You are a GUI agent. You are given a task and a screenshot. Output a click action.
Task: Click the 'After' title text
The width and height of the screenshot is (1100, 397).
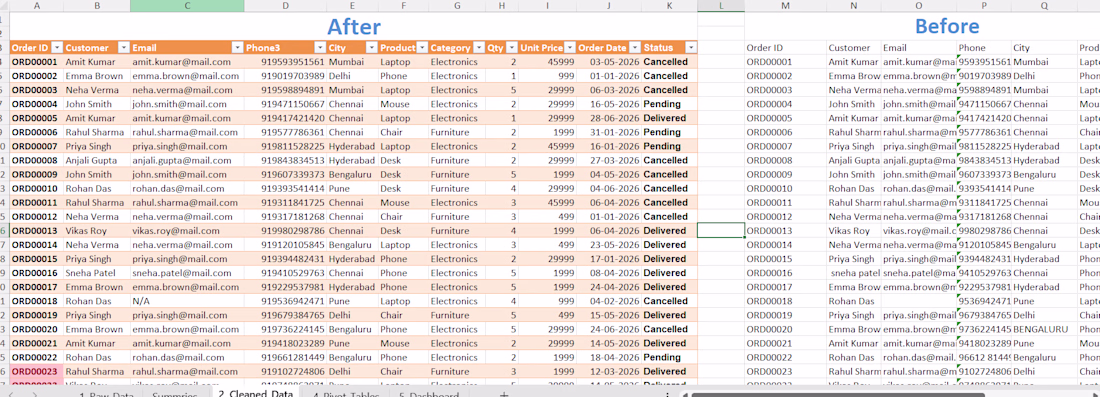354,26
